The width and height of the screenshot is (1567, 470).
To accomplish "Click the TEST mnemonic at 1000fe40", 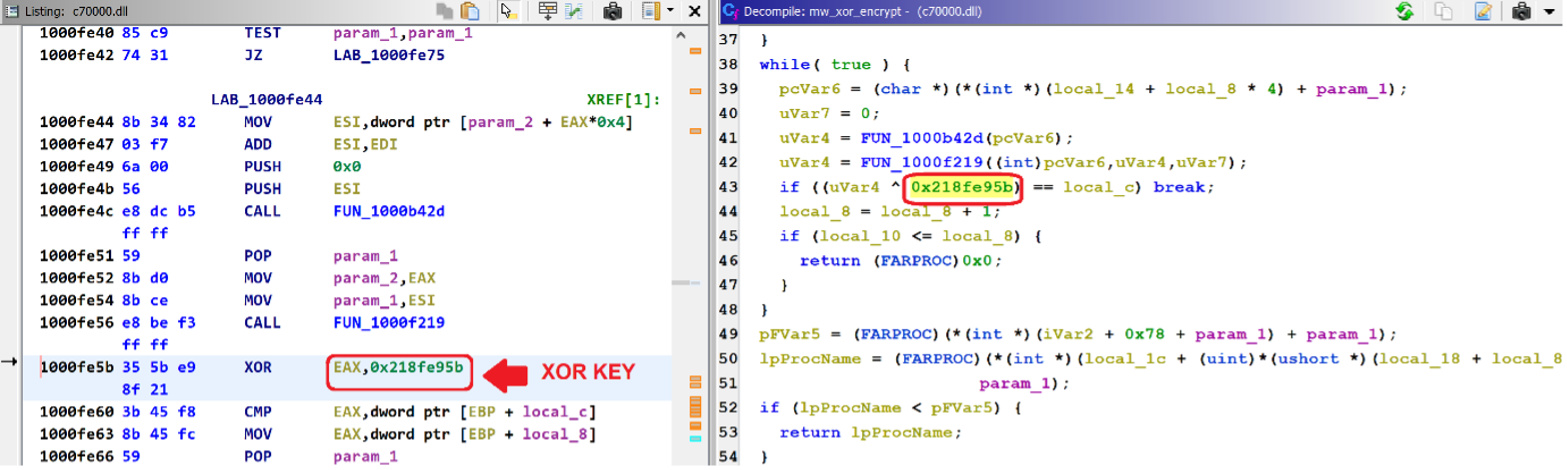I will [x=262, y=33].
